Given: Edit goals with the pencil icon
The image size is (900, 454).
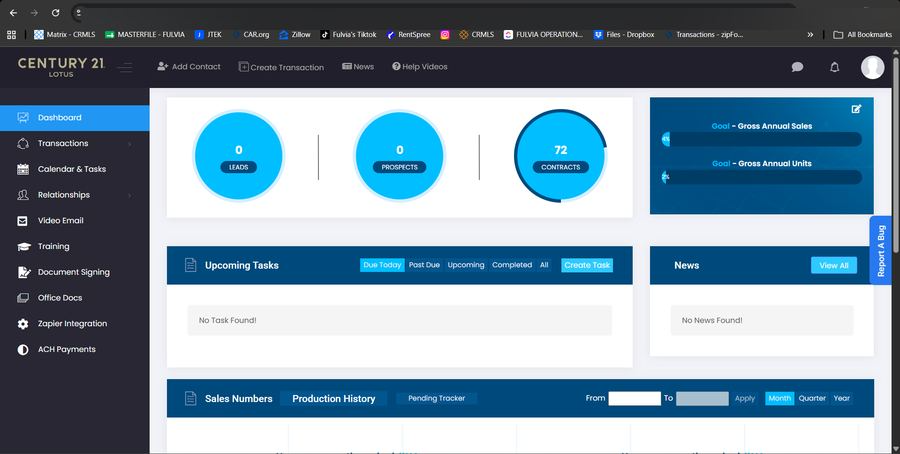Looking at the screenshot, I should (856, 109).
